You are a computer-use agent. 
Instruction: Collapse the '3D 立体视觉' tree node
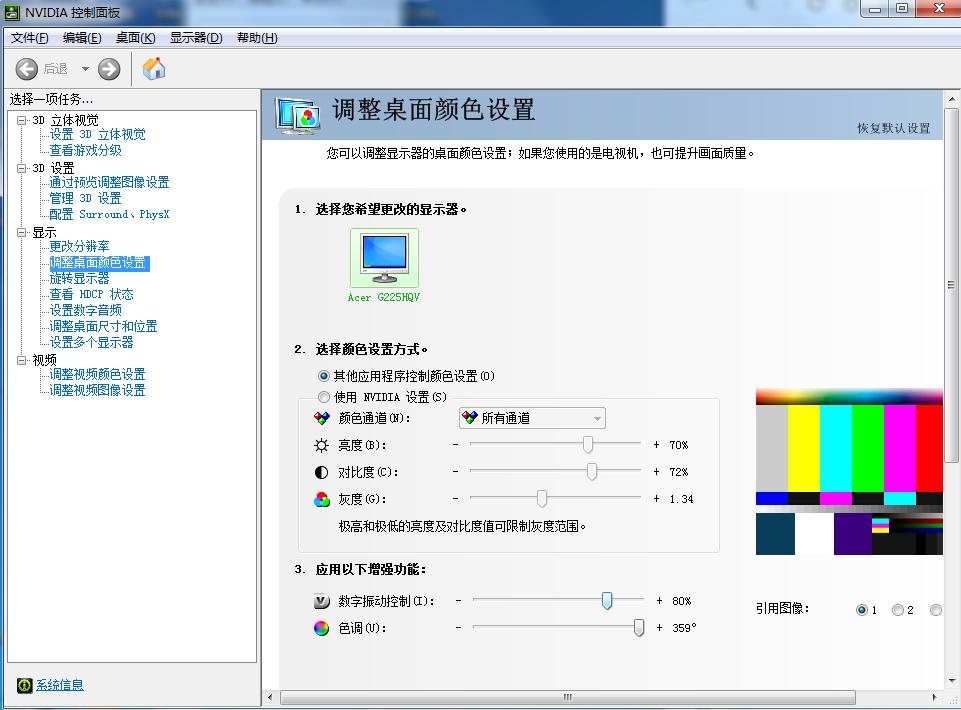coord(21,120)
